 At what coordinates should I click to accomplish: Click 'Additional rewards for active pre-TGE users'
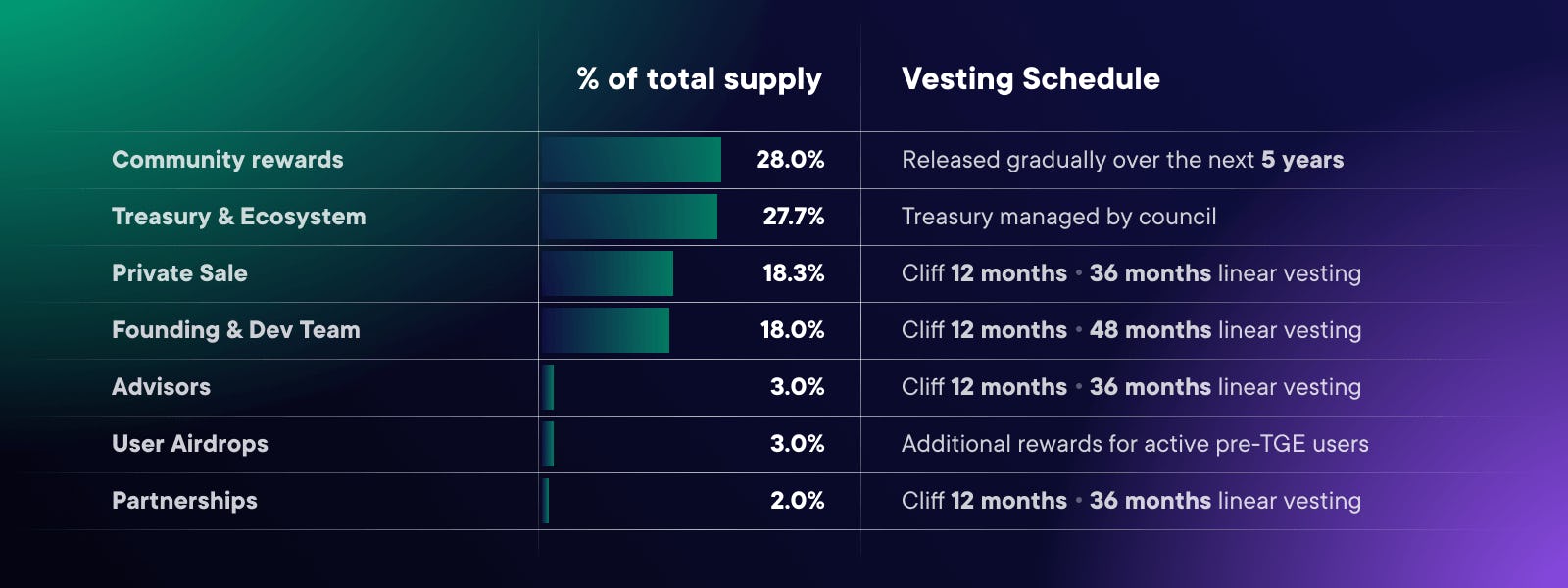[1135, 444]
